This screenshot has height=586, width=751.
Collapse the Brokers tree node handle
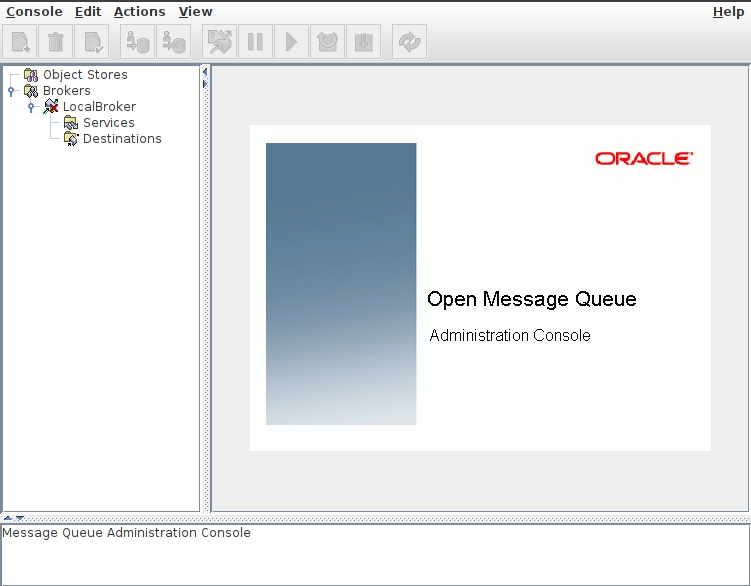[11, 91]
